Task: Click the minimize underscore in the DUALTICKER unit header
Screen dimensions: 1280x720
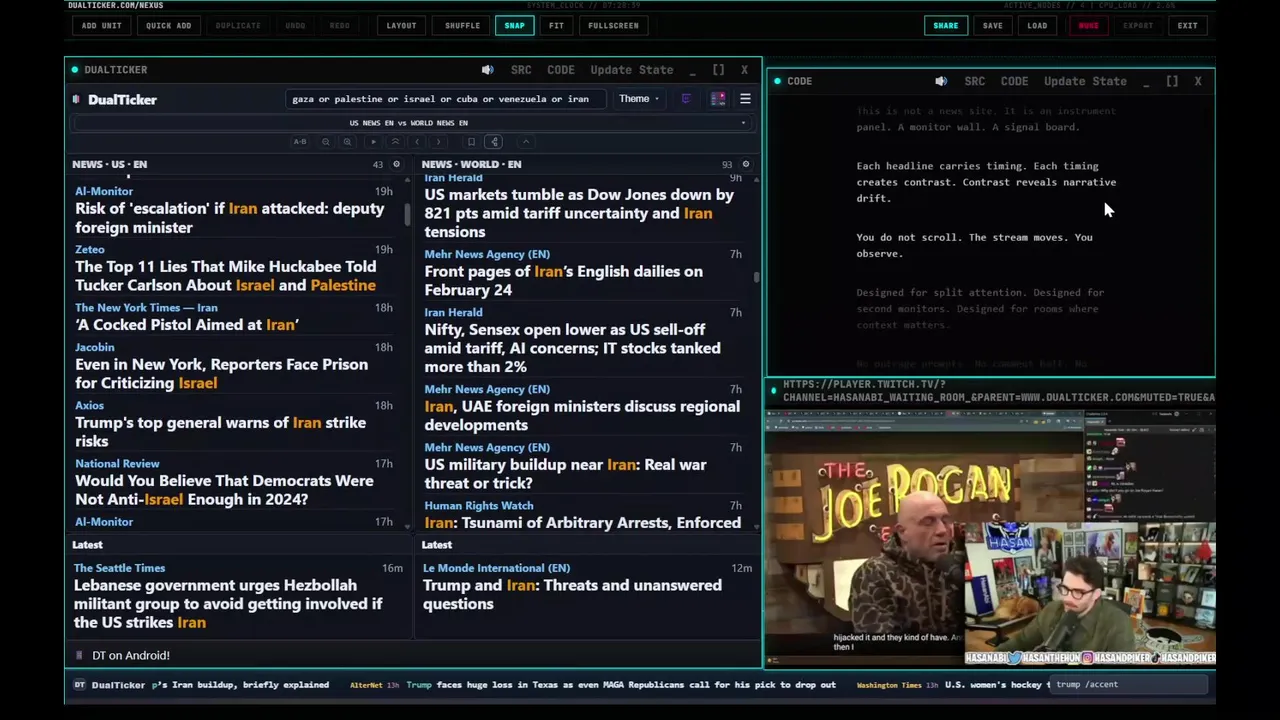Action: [x=693, y=70]
